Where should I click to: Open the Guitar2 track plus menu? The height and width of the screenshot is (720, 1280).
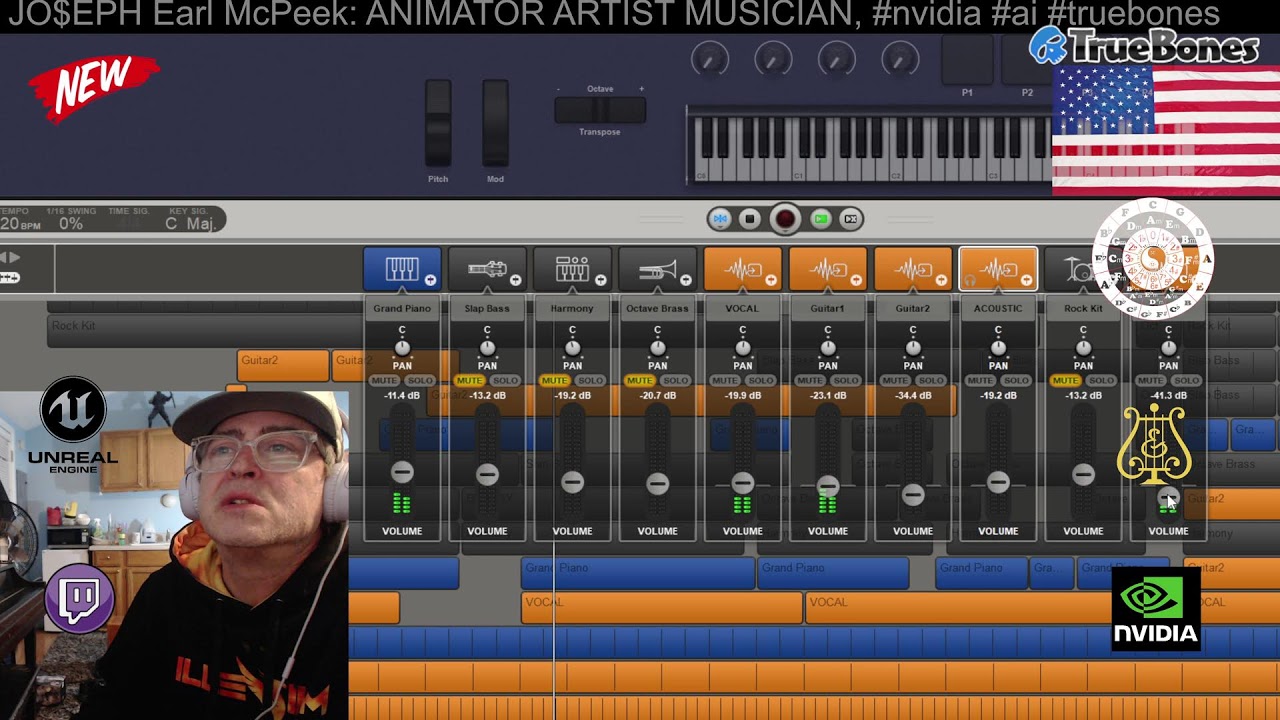pos(940,280)
